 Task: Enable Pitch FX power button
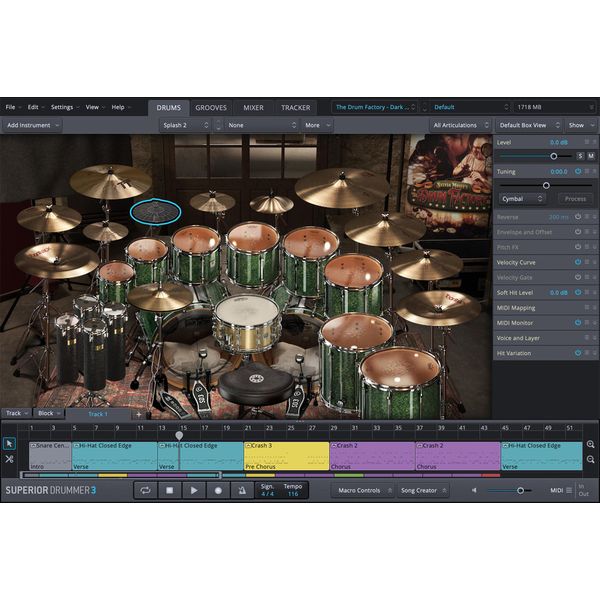tap(578, 247)
